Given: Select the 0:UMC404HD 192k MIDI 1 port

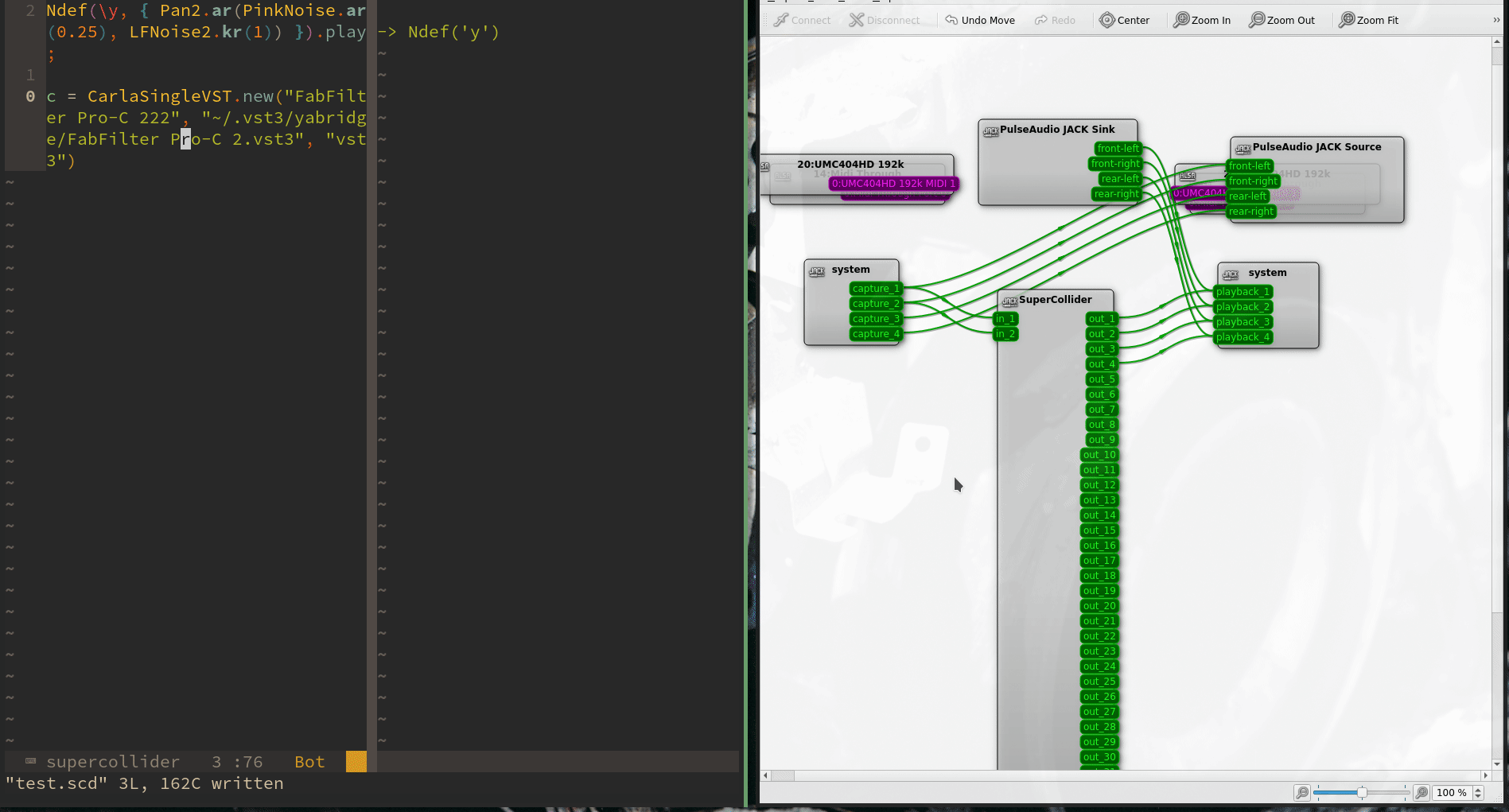Looking at the screenshot, I should pyautogui.click(x=893, y=184).
